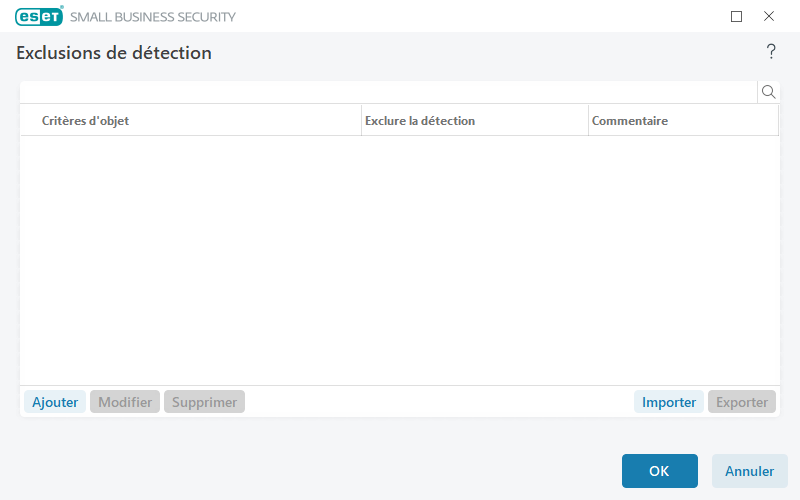Cancel with the Annuler button
The image size is (800, 500).
(749, 471)
